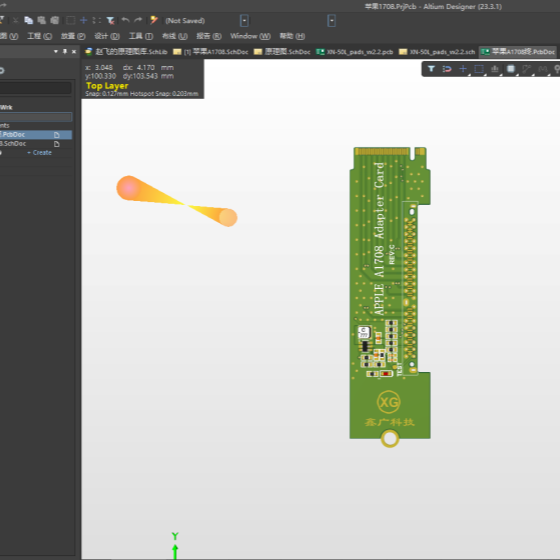The width and height of the screenshot is (560, 560).
Task: Switch to the 原理图.SchDoc tab
Action: [x=282, y=52]
